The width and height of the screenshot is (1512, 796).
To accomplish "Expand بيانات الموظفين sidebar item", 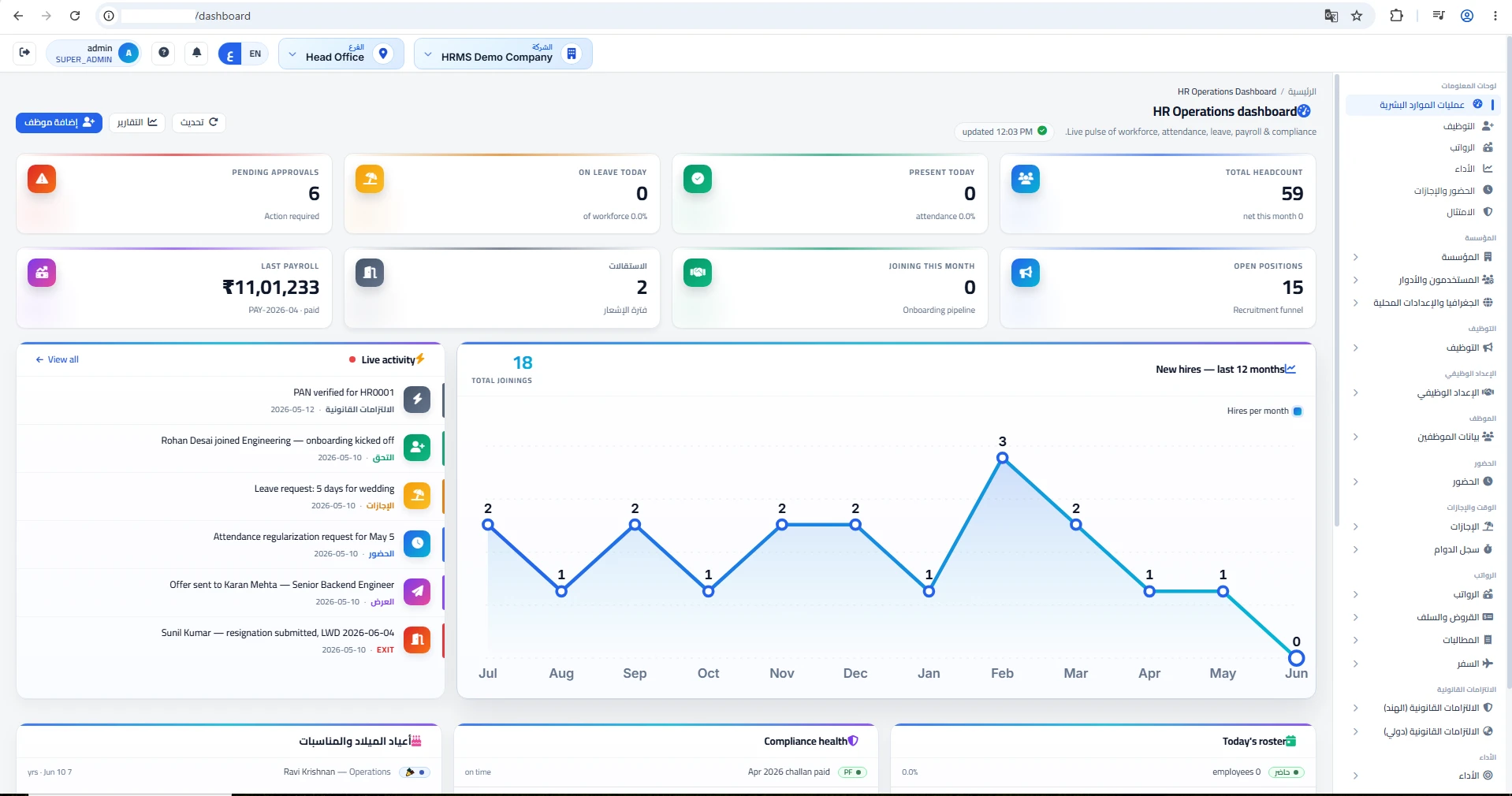I will pos(1424,437).
